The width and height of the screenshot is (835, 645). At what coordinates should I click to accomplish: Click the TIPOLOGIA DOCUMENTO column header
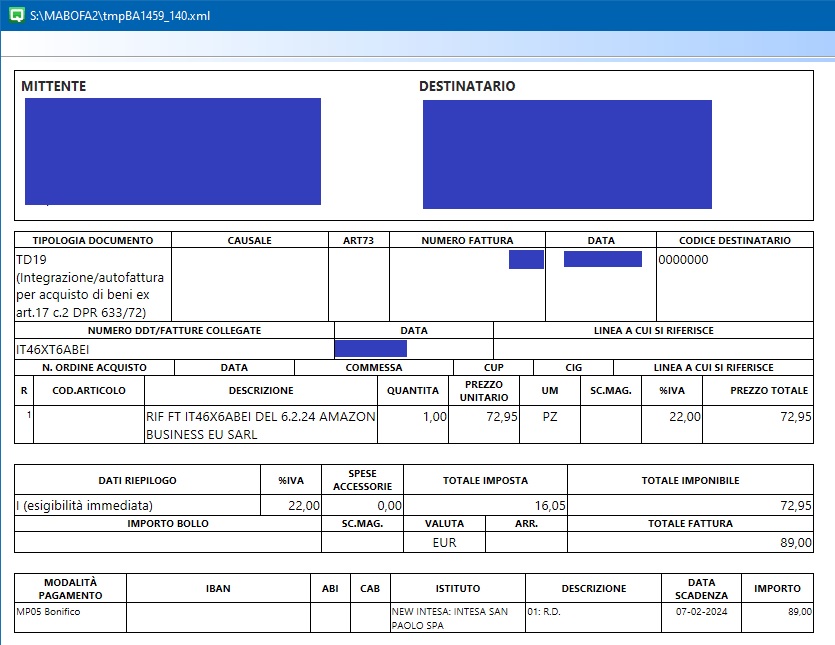coord(93,240)
